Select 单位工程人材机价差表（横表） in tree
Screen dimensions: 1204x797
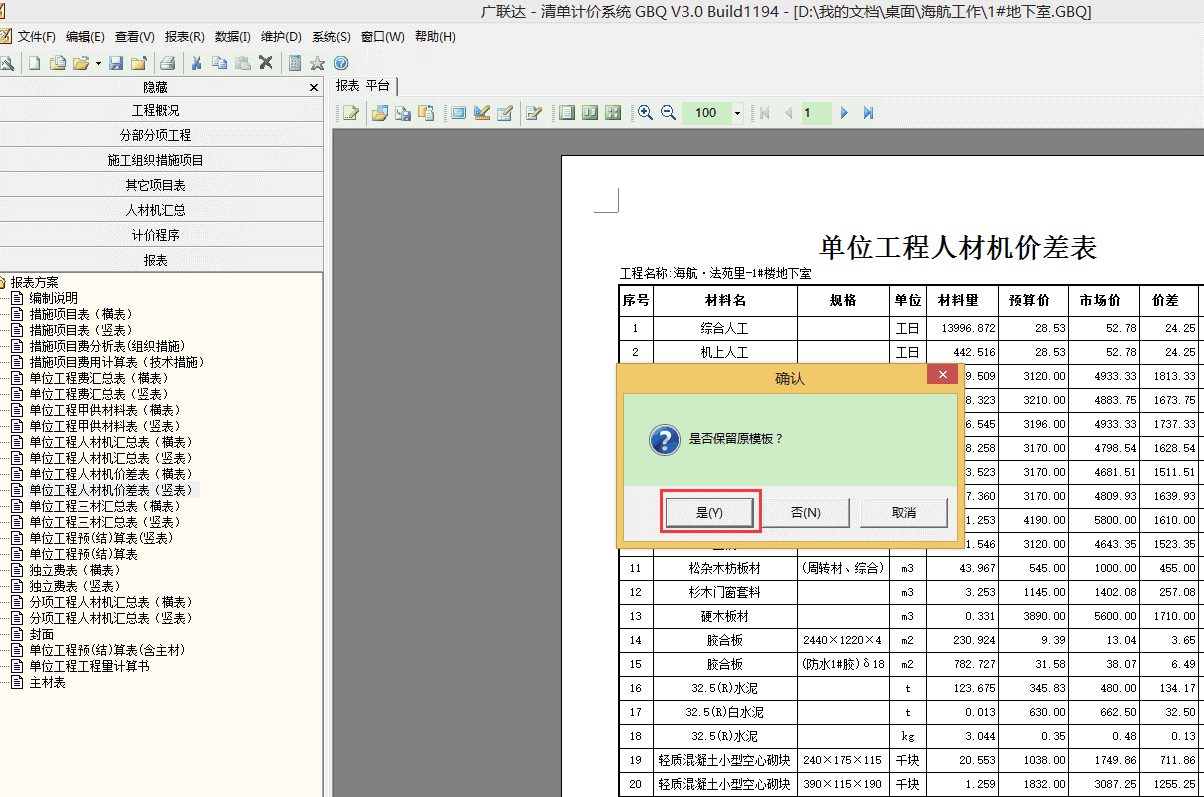111,474
